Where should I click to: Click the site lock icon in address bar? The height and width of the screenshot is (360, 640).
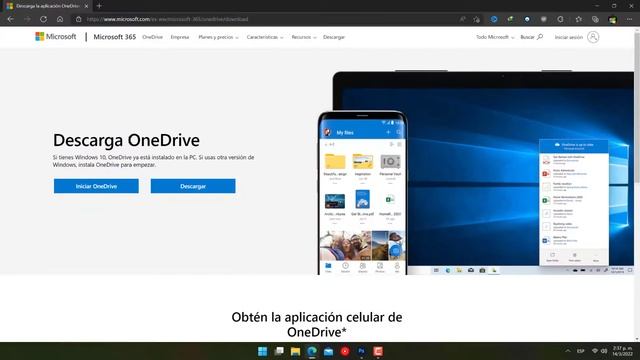tap(79, 19)
